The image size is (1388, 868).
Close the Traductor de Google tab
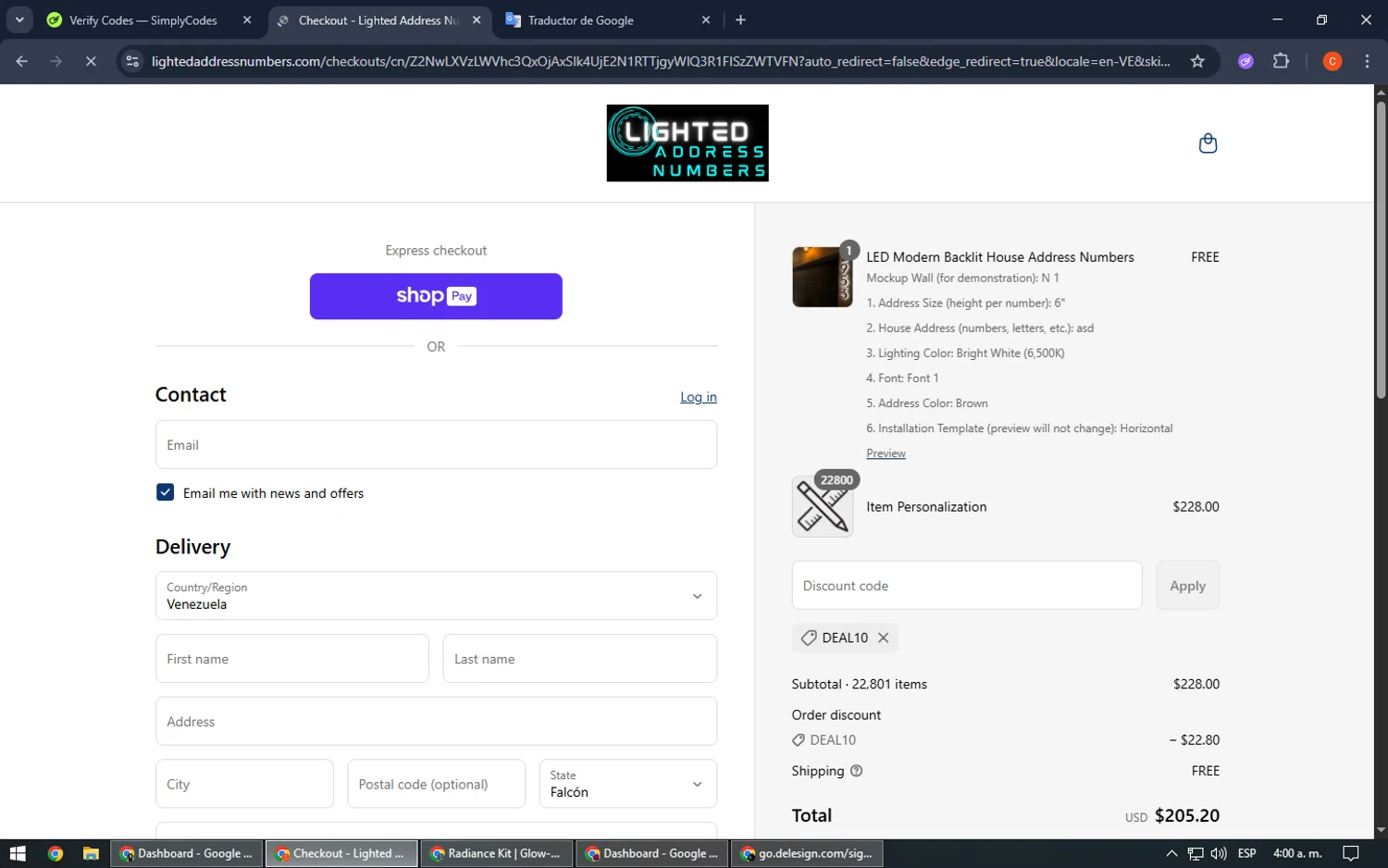[706, 19]
